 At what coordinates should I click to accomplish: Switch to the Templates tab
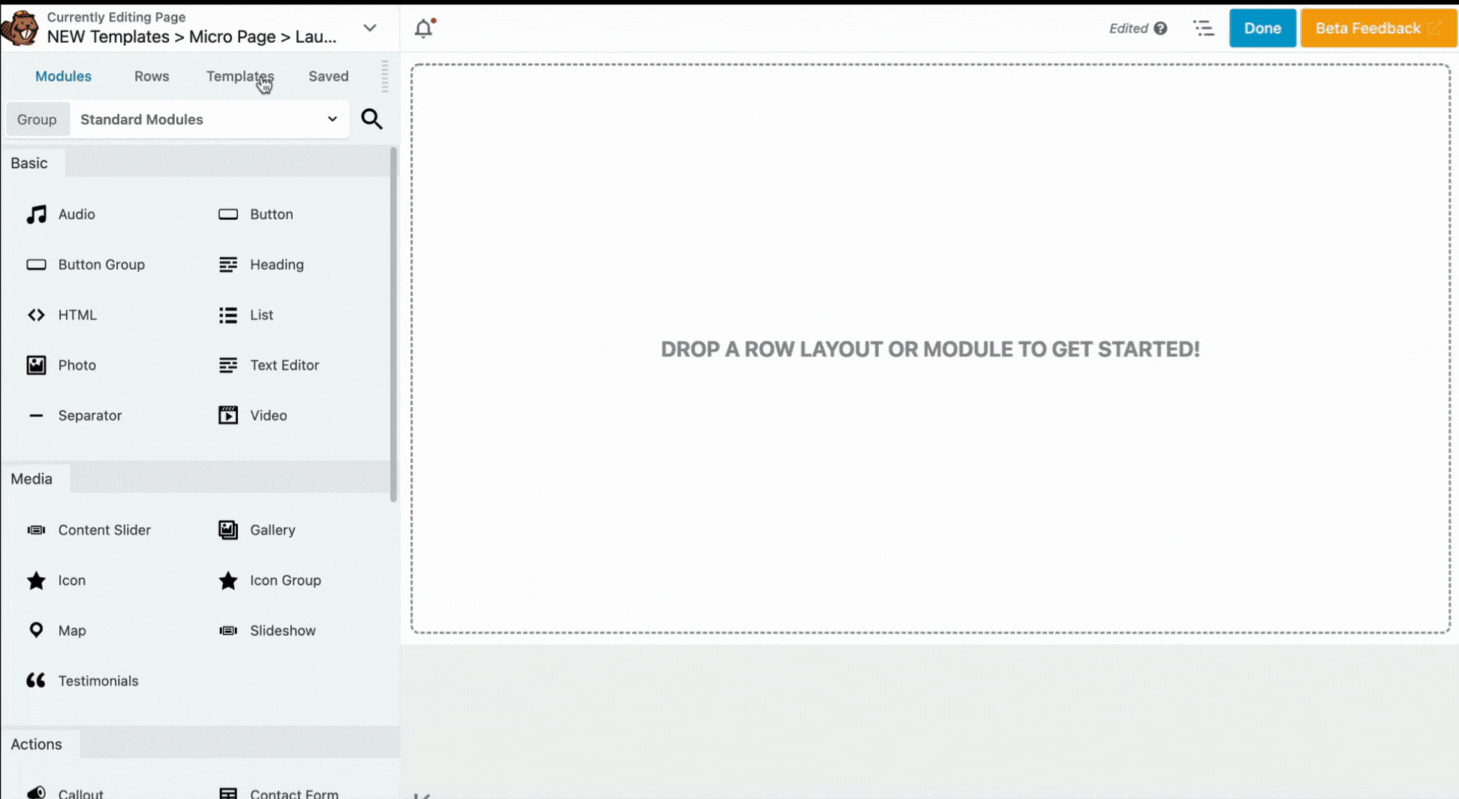click(x=240, y=76)
